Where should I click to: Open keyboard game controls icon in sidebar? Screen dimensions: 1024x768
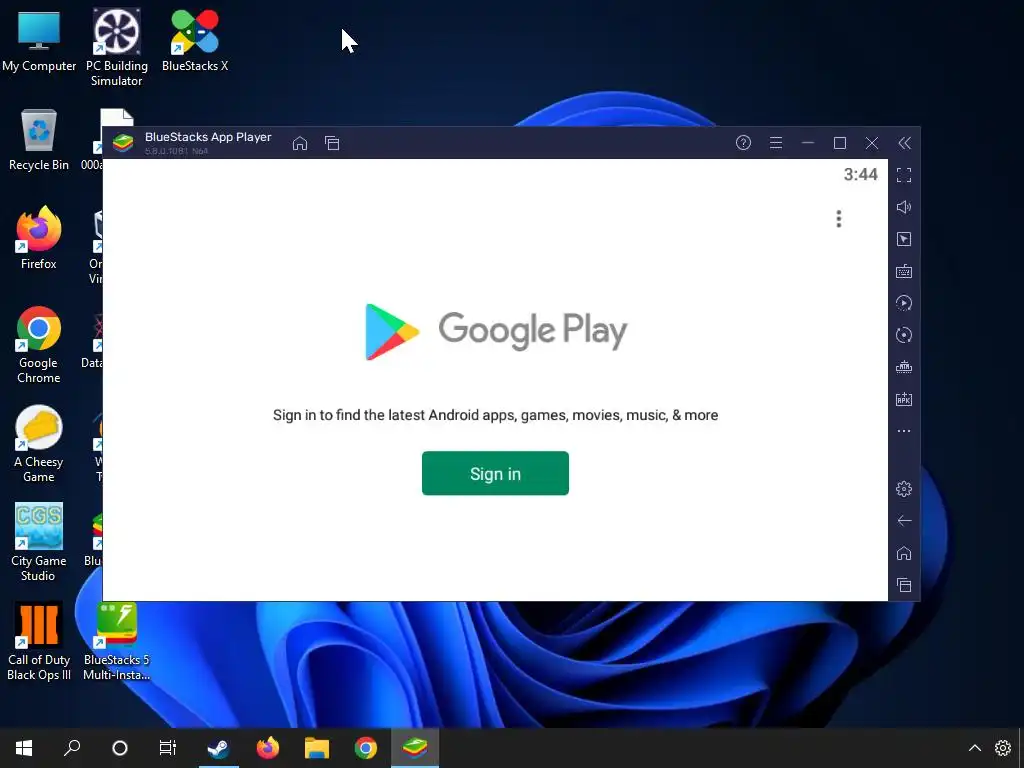tap(904, 271)
